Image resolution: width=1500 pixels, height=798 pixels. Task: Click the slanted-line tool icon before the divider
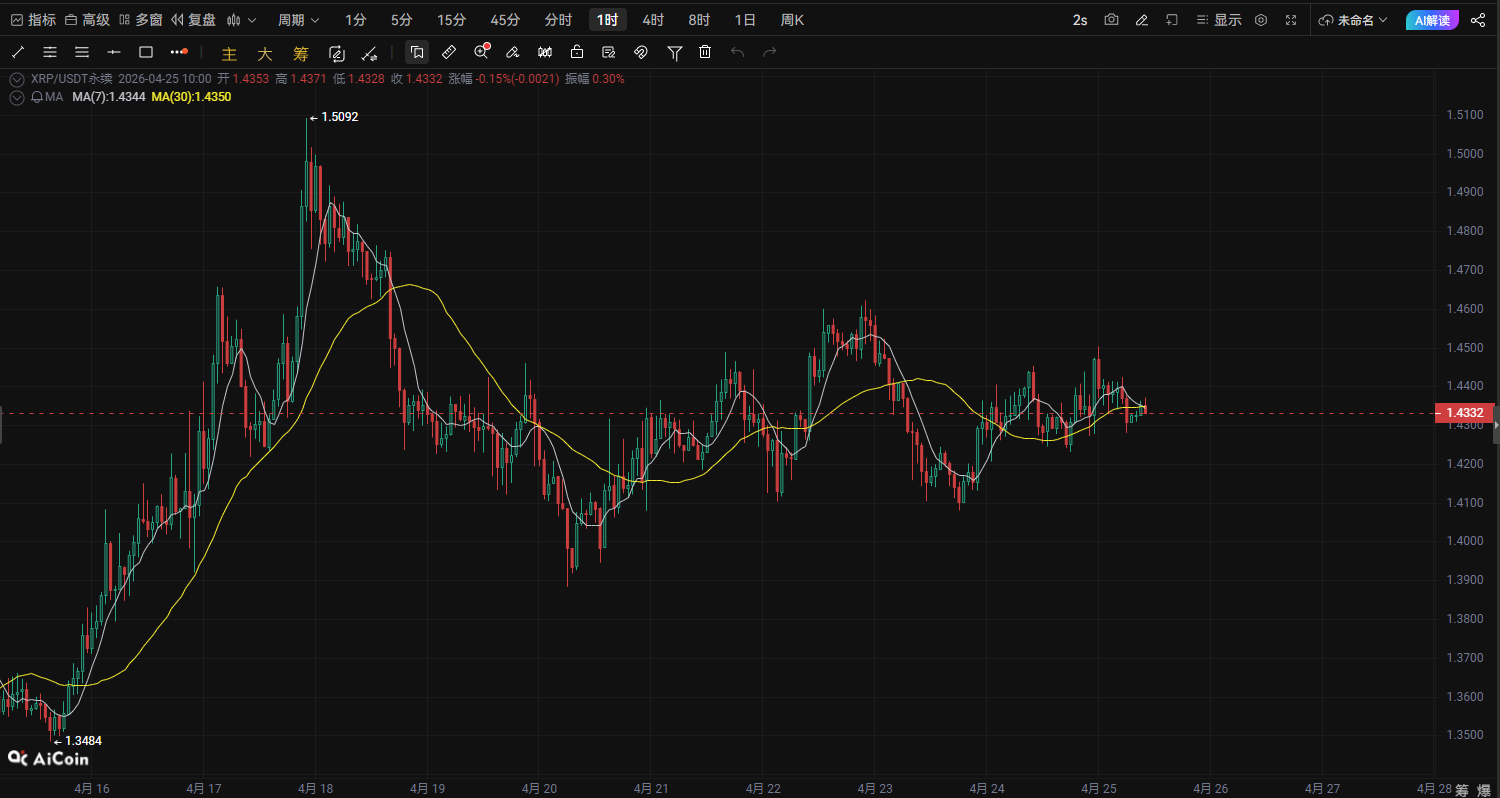coord(370,53)
